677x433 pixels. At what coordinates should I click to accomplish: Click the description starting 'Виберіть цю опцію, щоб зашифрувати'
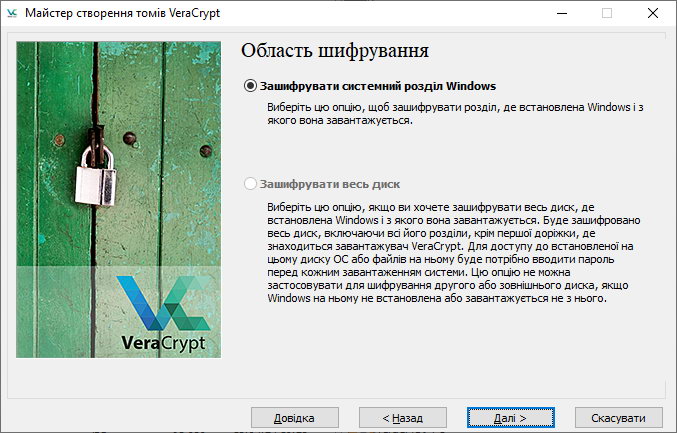pos(455,114)
